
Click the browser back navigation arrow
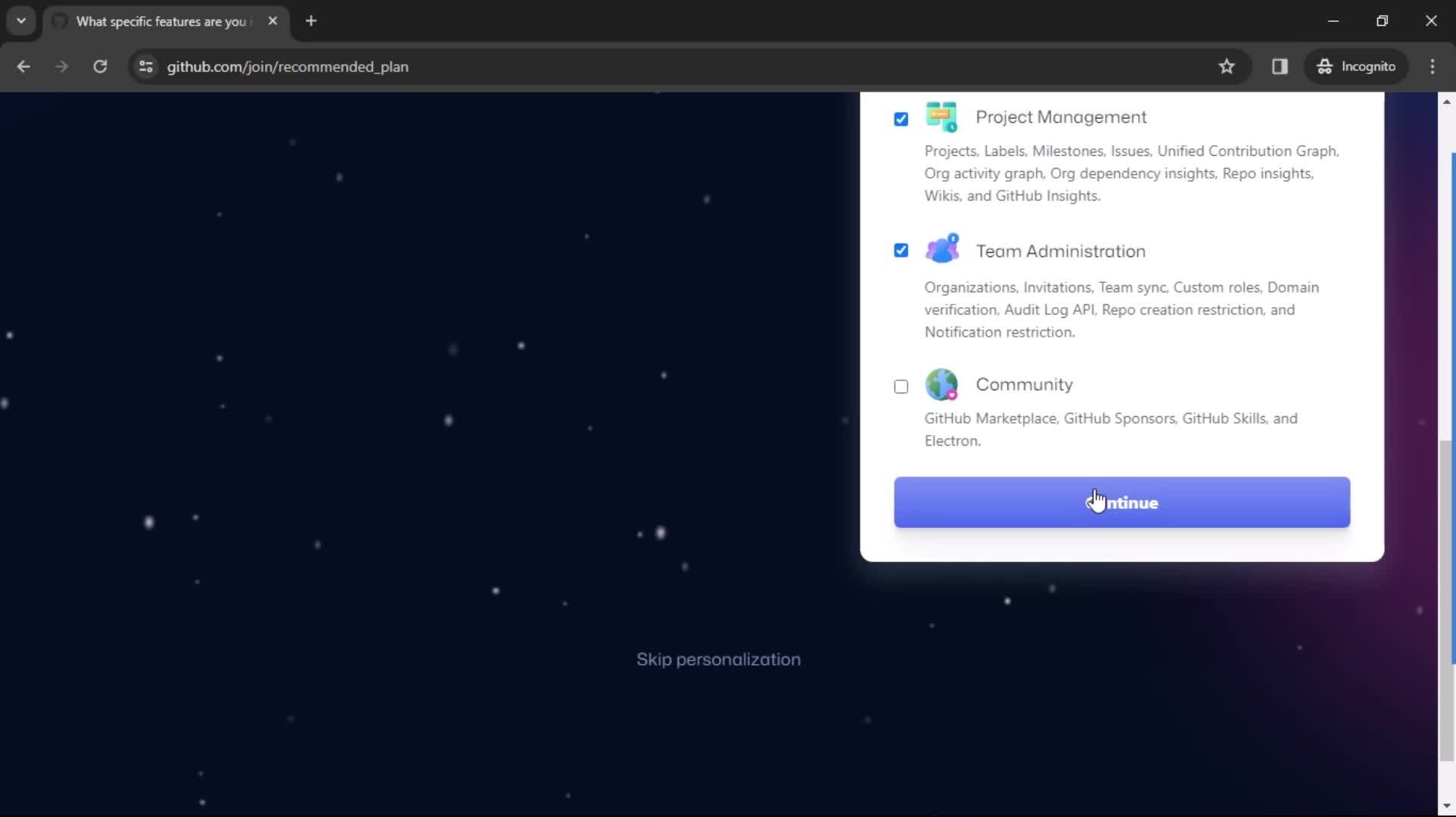point(24,66)
